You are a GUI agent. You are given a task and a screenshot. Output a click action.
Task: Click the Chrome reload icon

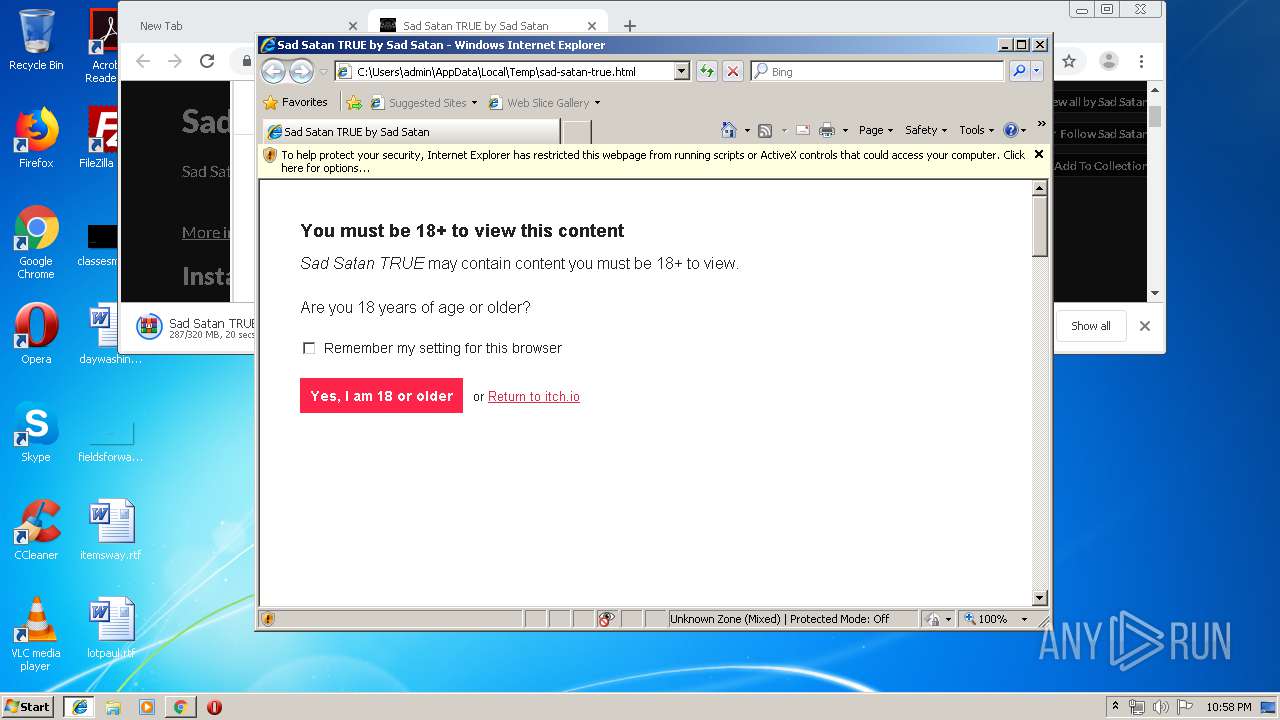click(x=207, y=61)
